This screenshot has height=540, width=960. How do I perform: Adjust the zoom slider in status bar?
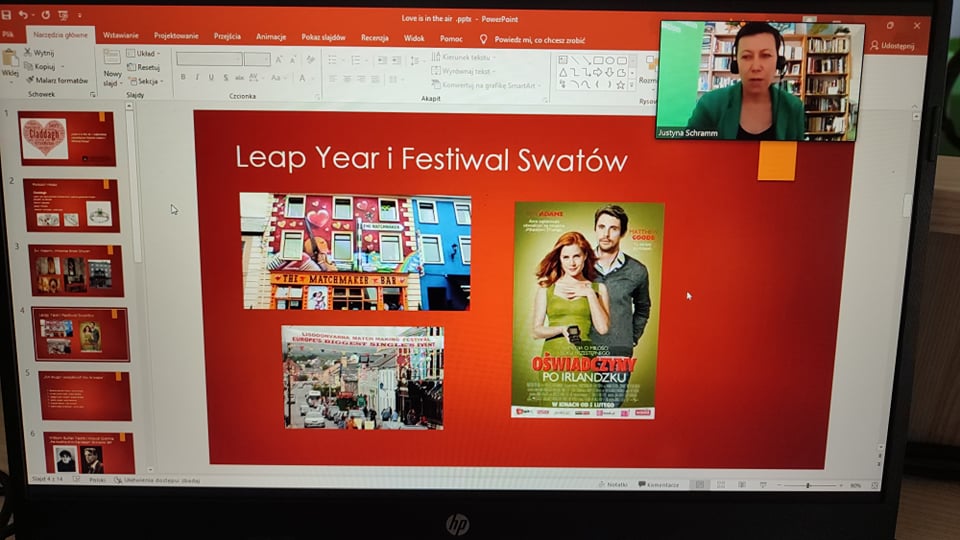pyautogui.click(x=808, y=486)
